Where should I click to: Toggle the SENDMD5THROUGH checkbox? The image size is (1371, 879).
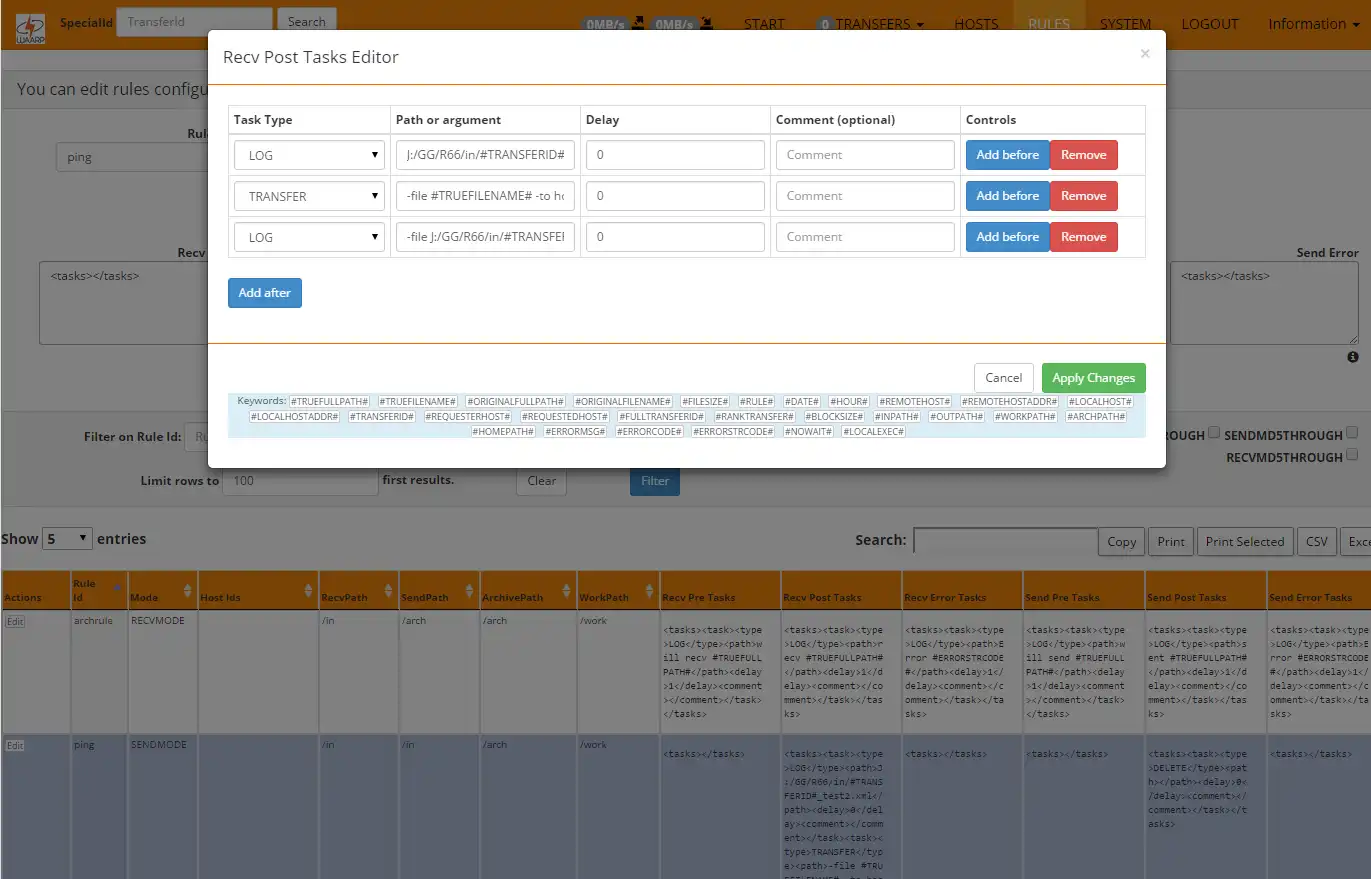[x=1352, y=433]
